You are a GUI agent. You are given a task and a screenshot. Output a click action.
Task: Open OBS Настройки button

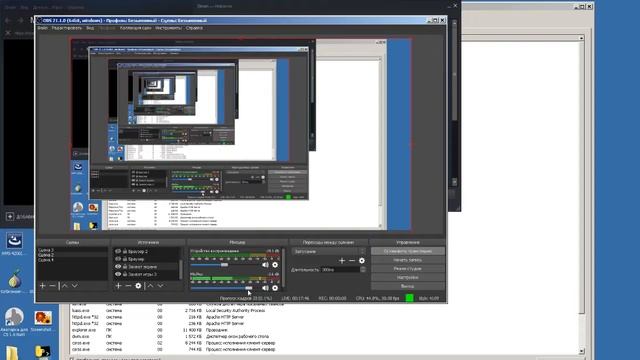coord(408,278)
